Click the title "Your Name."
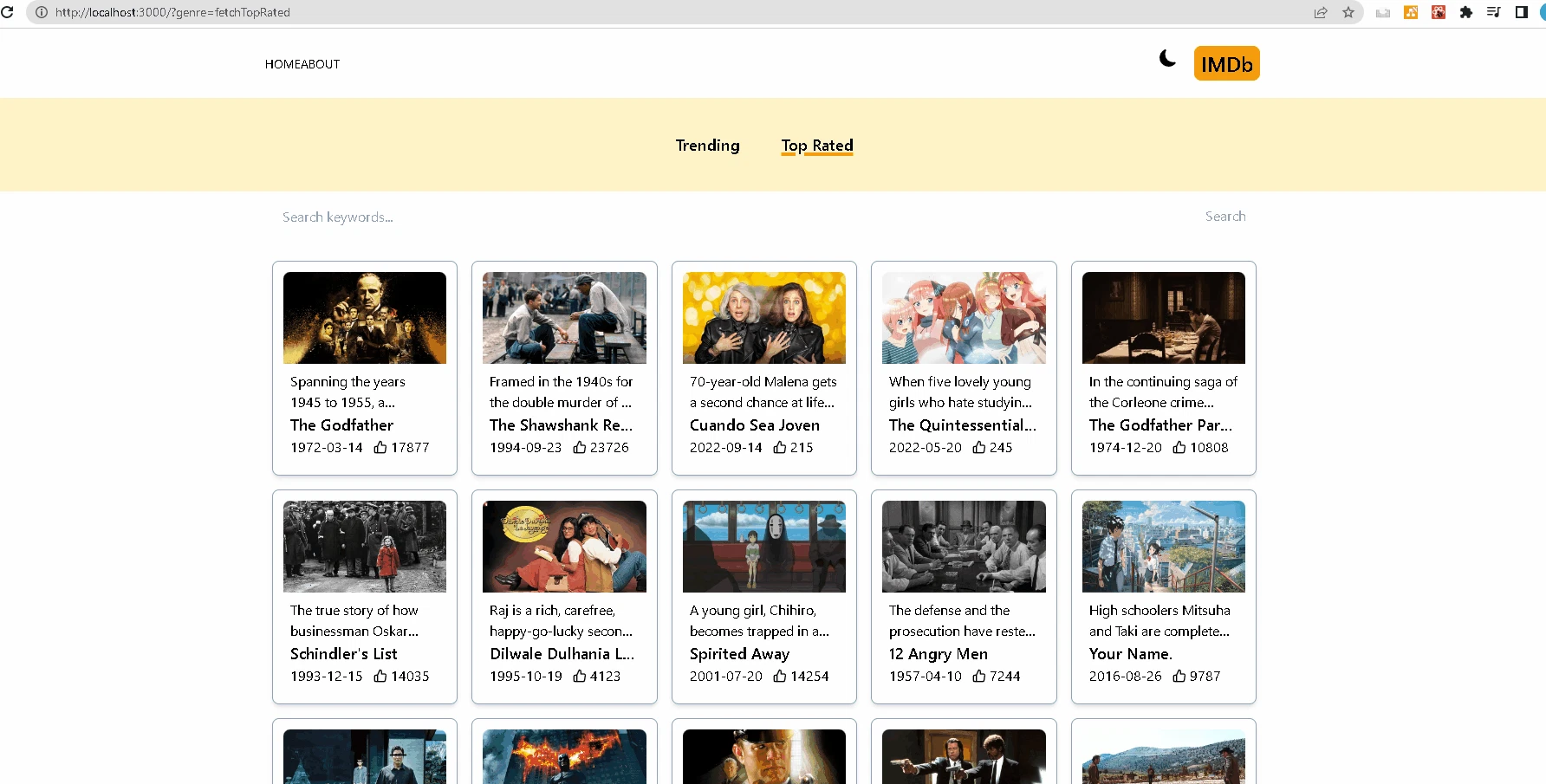Screen dimensions: 1546x784 tap(1131, 654)
